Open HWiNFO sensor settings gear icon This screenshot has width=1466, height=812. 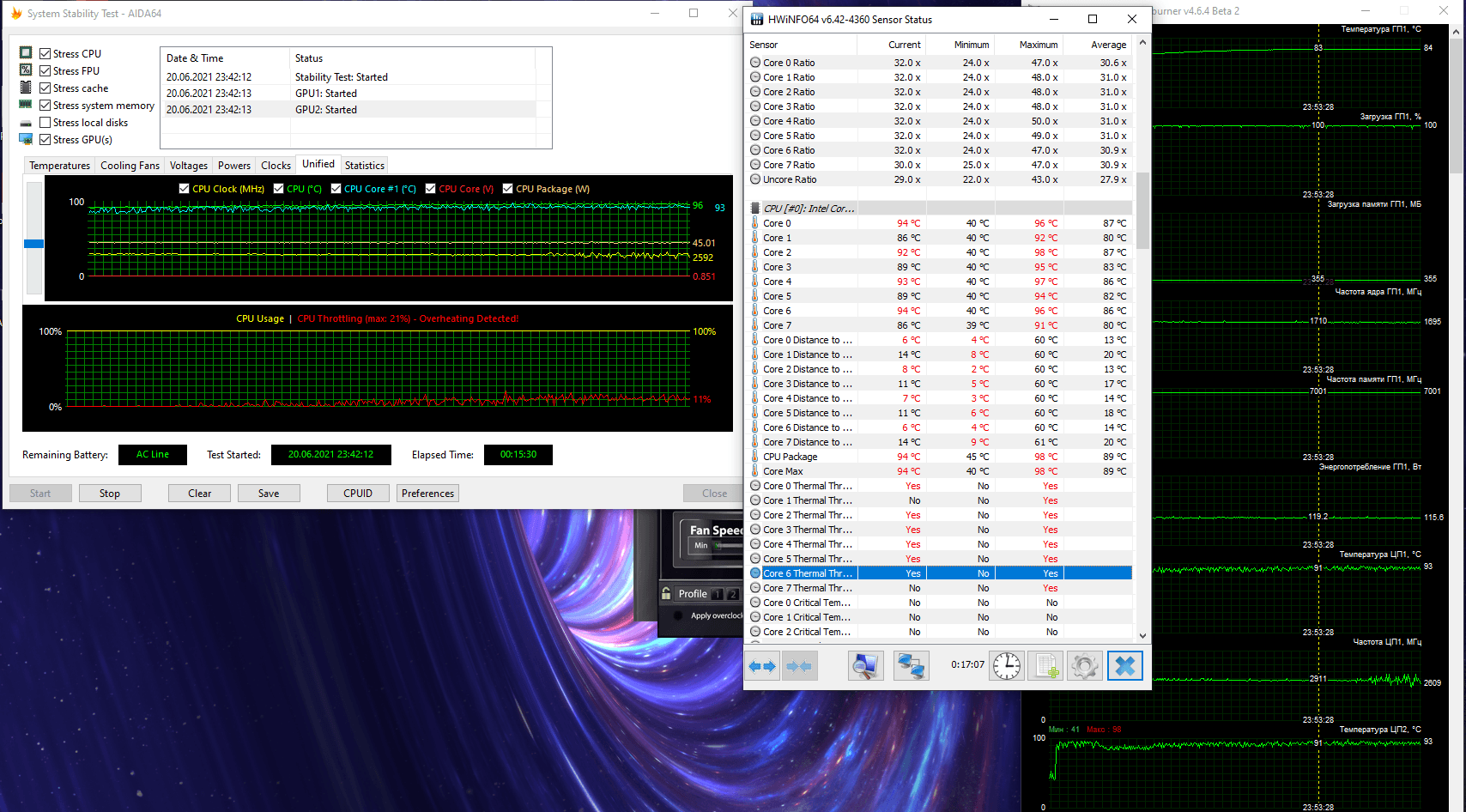1085,666
